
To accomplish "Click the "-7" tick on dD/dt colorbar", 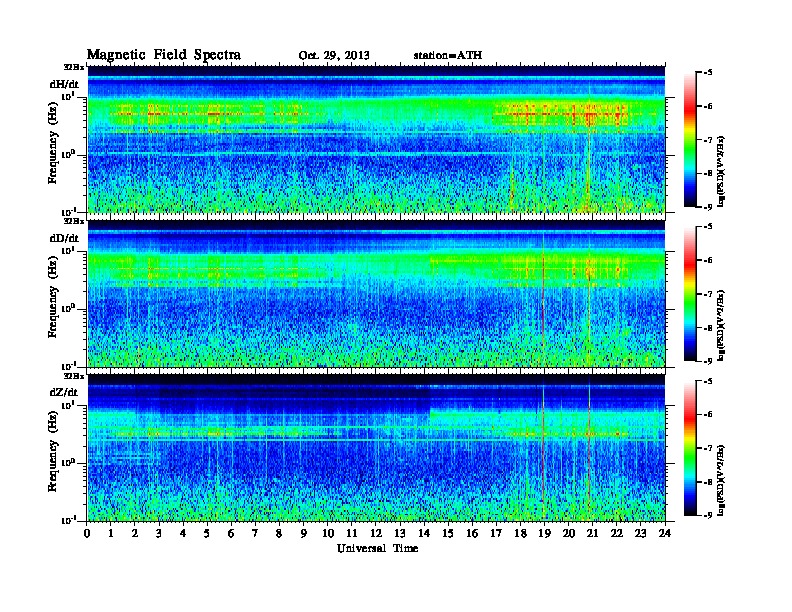I will pyautogui.click(x=709, y=294).
